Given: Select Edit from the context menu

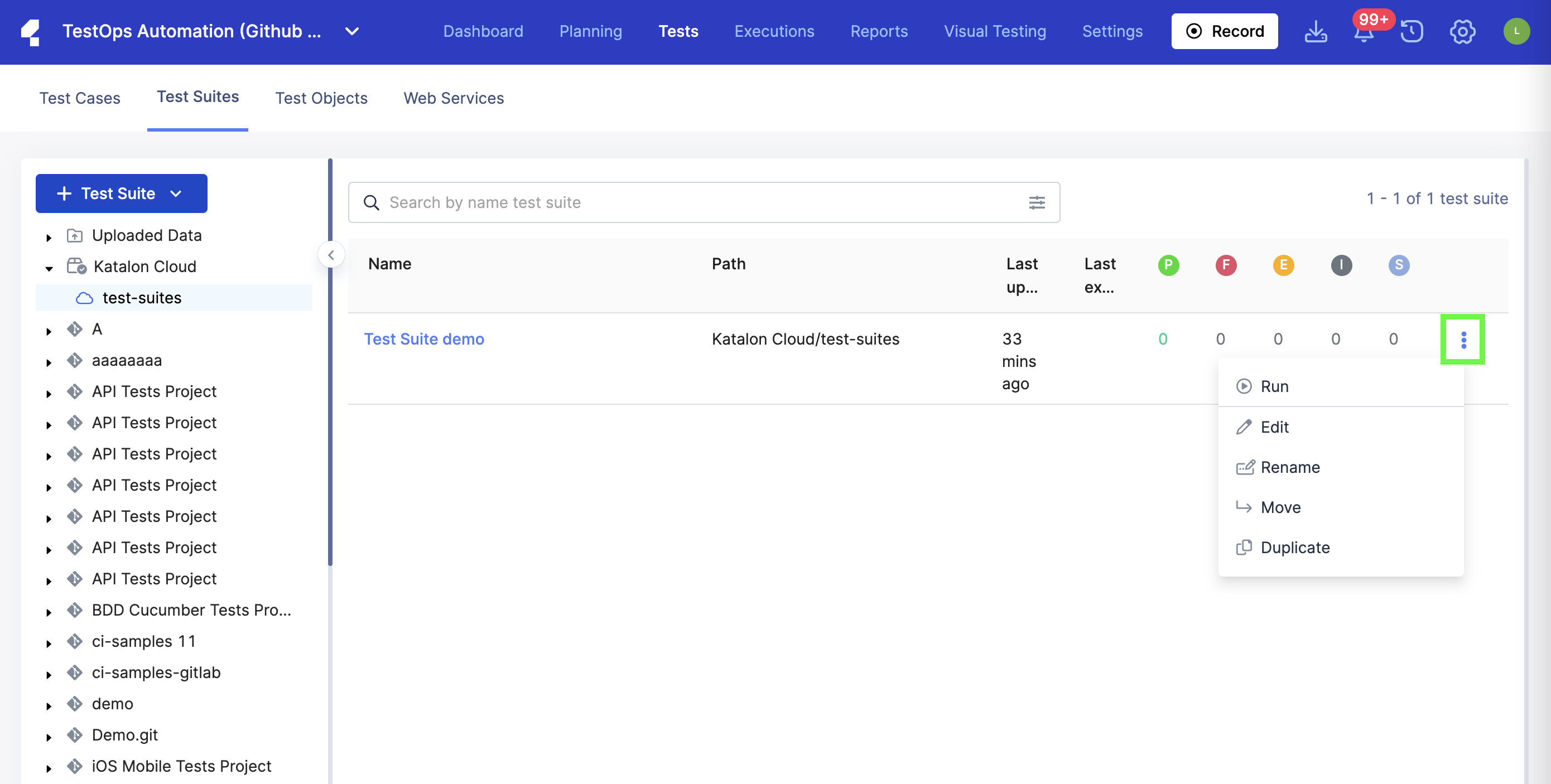Looking at the screenshot, I should click(1340, 427).
